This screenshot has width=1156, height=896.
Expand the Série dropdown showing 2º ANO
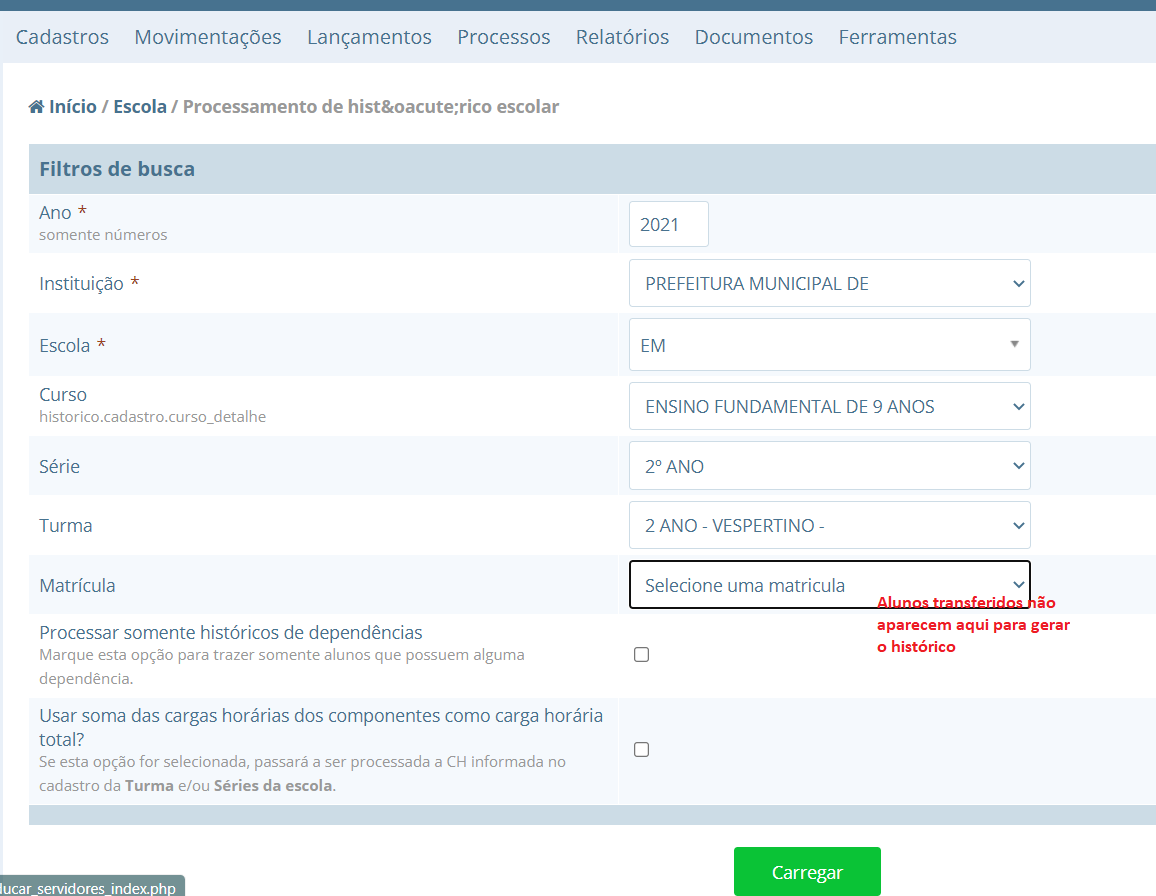[829, 466]
